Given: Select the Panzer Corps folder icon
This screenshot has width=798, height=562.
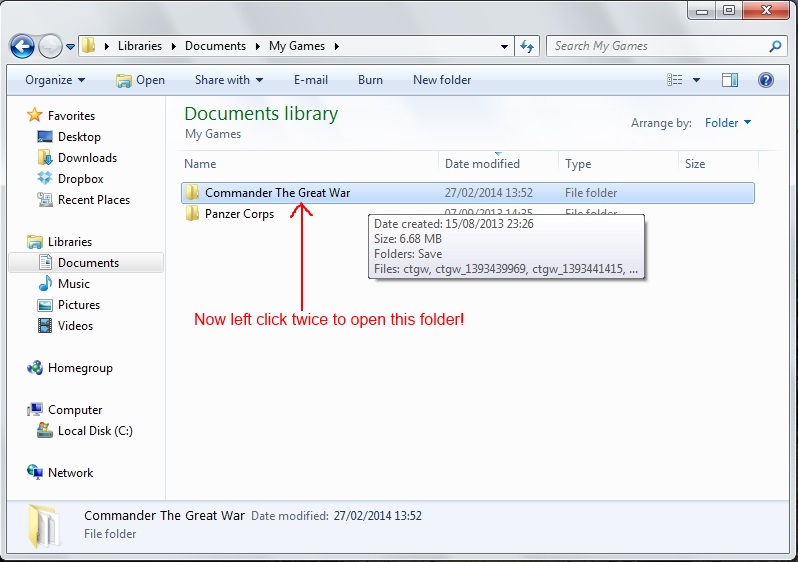Looking at the screenshot, I should click(192, 213).
